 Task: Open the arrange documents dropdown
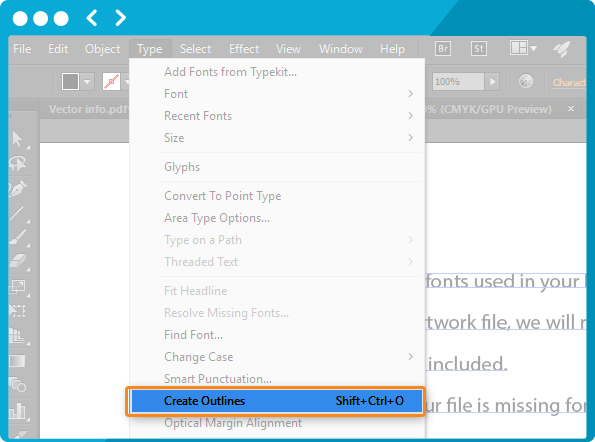pos(523,48)
